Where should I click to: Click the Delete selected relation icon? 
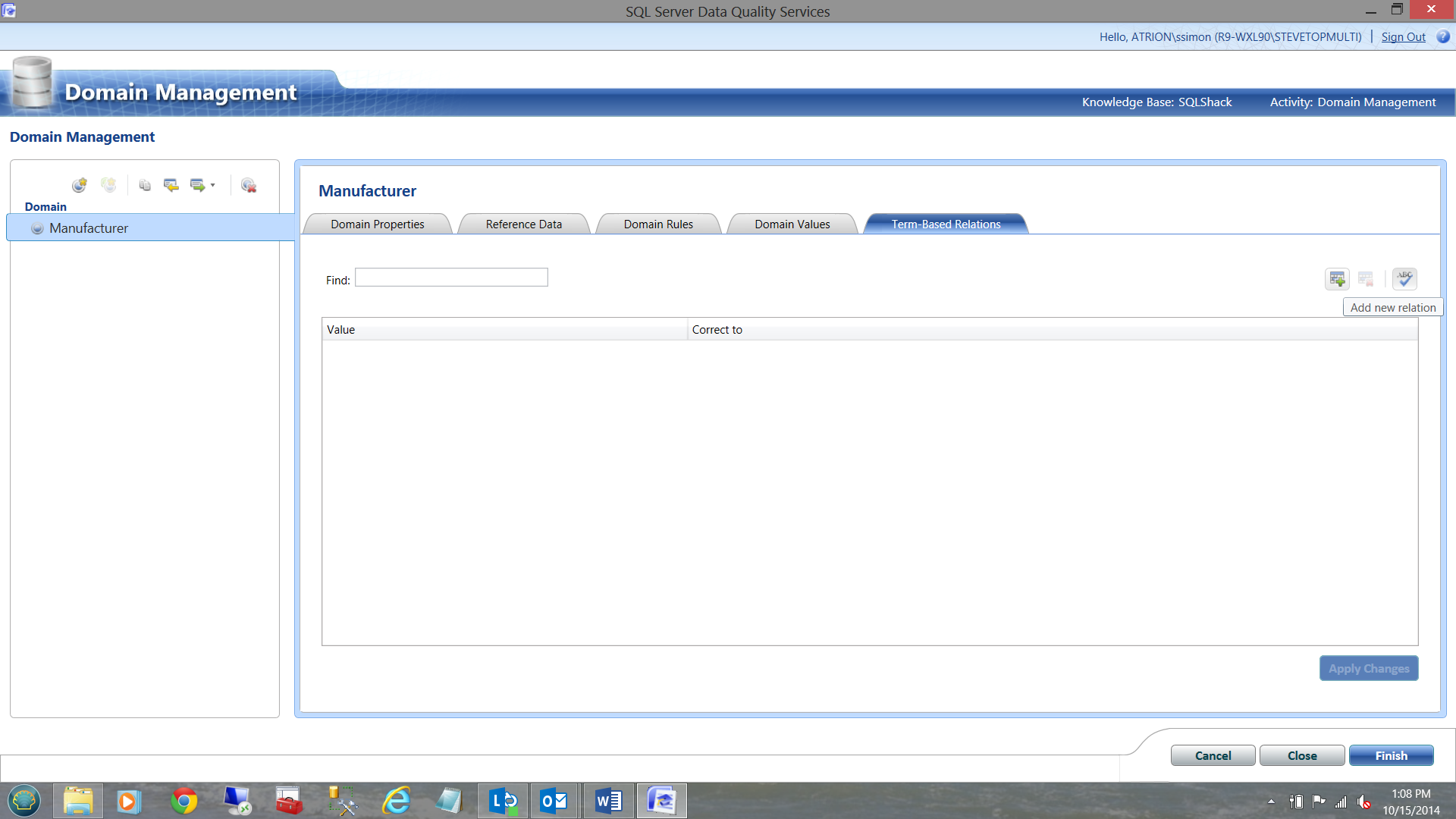click(1366, 279)
